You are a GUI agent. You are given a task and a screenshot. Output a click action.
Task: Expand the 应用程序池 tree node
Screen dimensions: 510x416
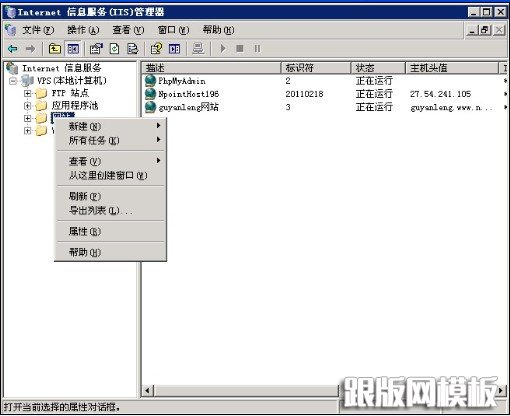(27, 106)
